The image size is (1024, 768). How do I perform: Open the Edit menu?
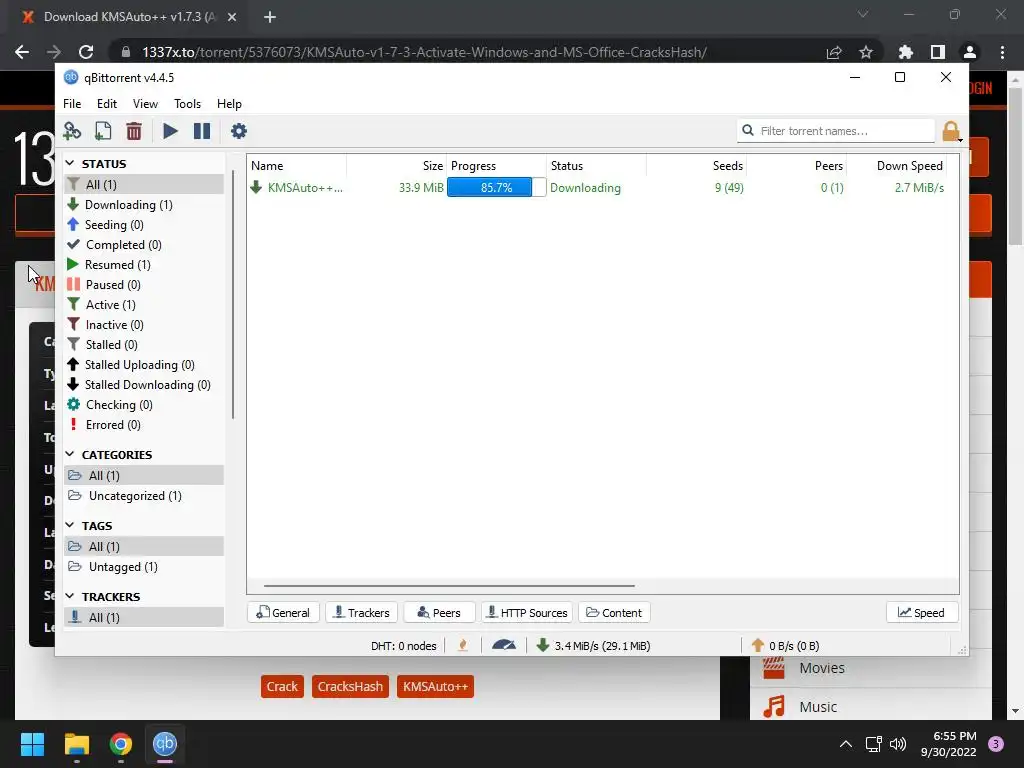[106, 104]
